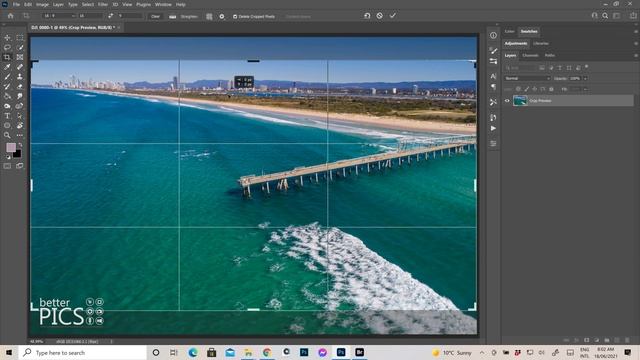Click the Clear button in options bar
640x360 pixels.
pos(156,16)
